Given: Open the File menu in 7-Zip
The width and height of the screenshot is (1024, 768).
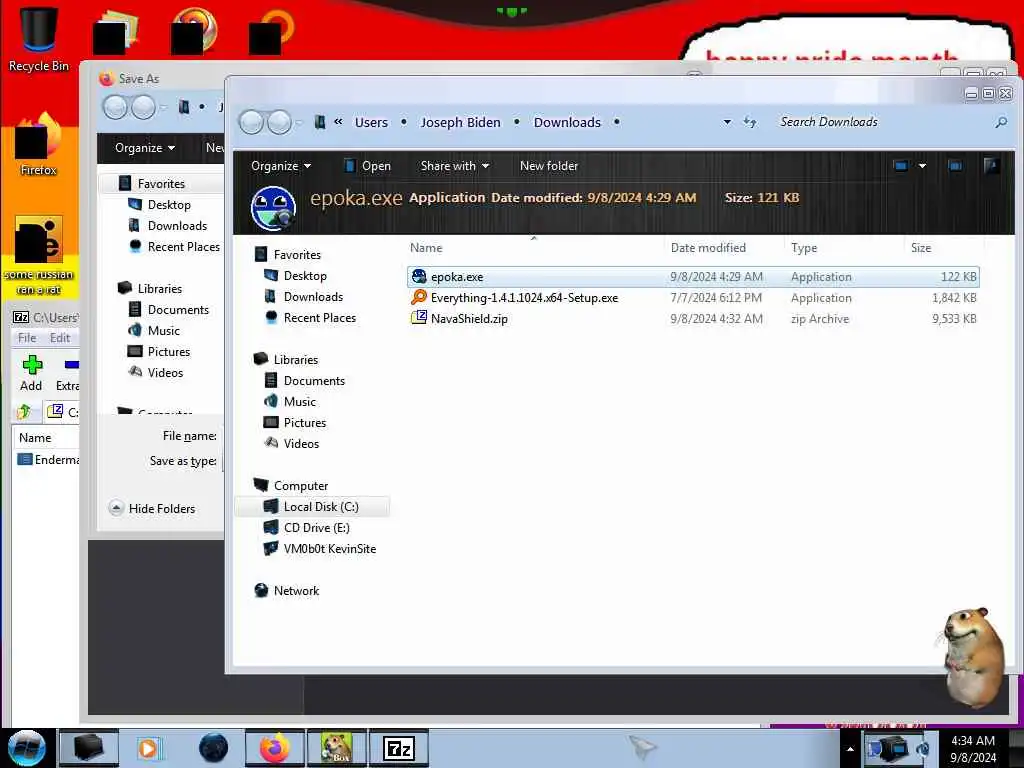Looking at the screenshot, I should click(x=27, y=338).
